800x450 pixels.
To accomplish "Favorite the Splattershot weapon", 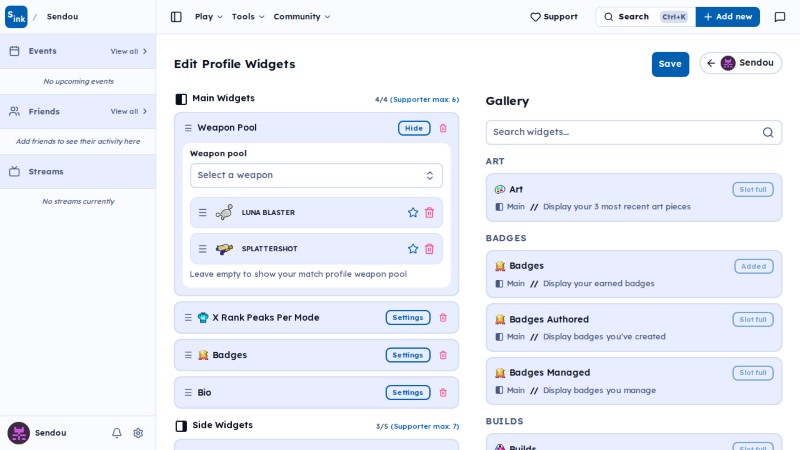I will point(413,249).
